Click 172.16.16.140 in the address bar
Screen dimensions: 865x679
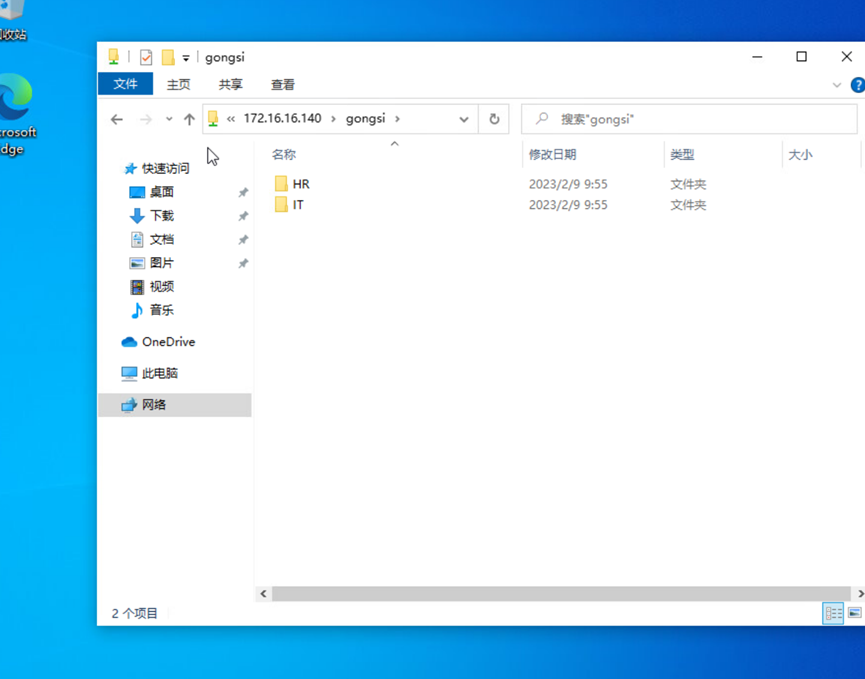point(282,119)
